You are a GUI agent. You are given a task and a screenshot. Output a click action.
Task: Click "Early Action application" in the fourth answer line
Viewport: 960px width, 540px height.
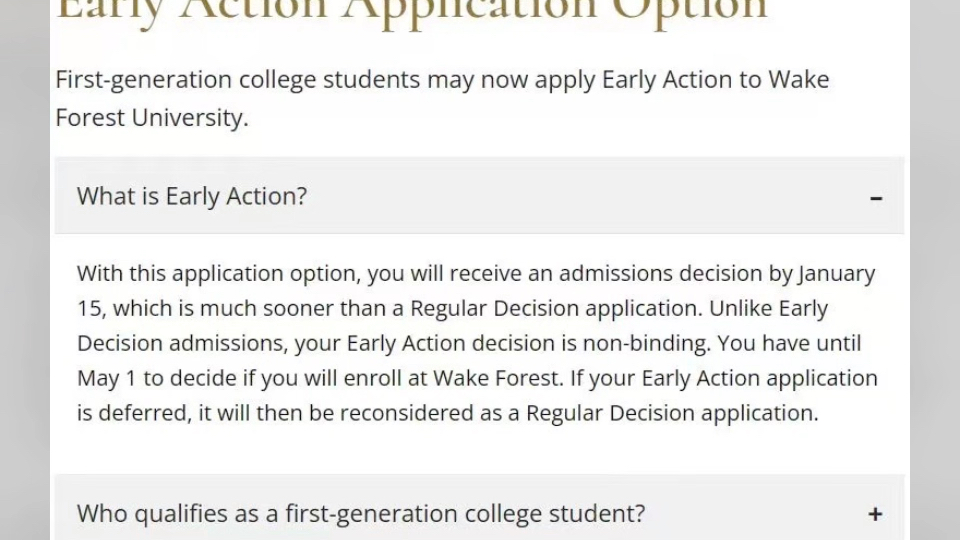759,379
